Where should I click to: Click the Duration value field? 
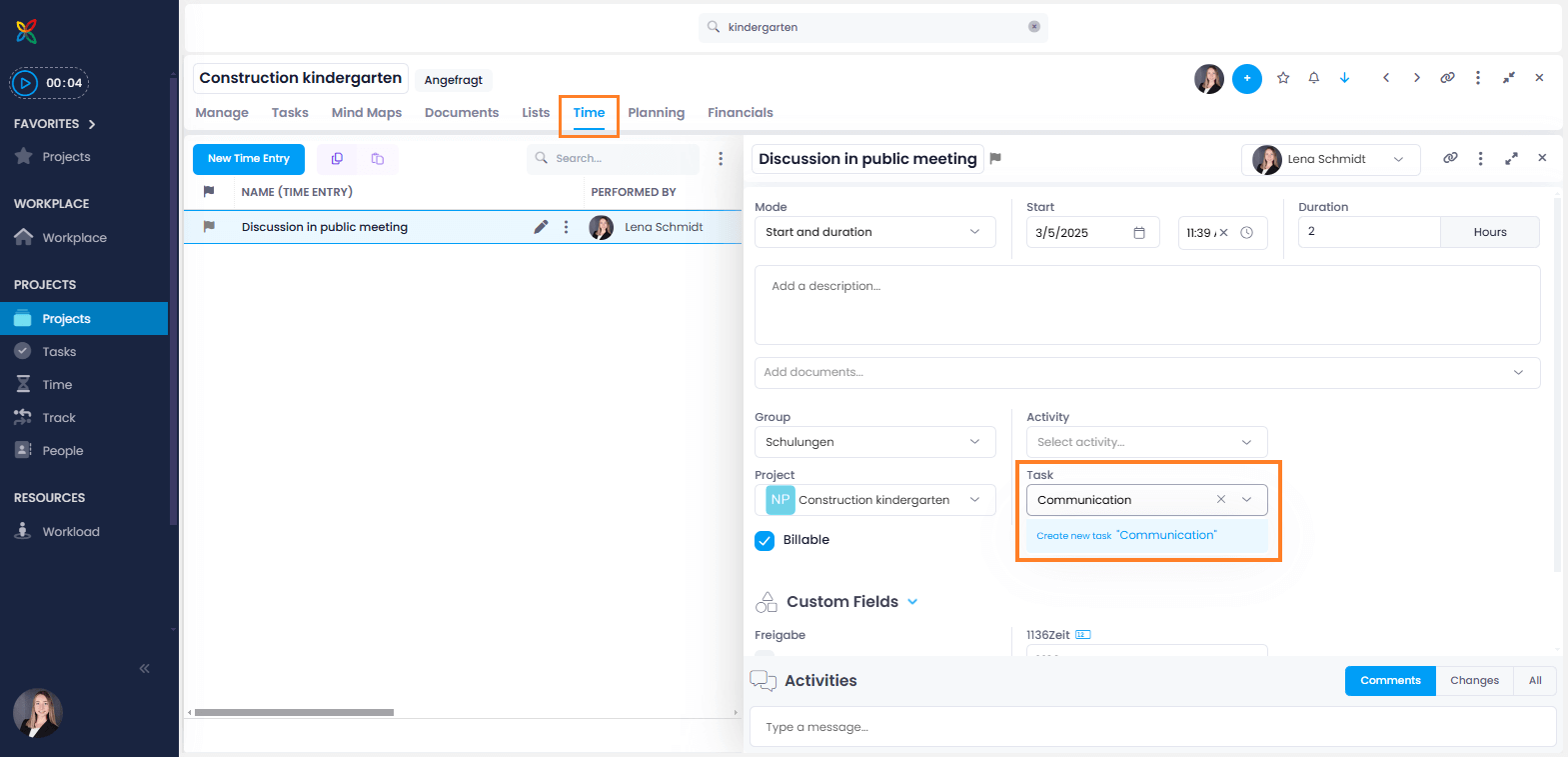pyautogui.click(x=1369, y=232)
